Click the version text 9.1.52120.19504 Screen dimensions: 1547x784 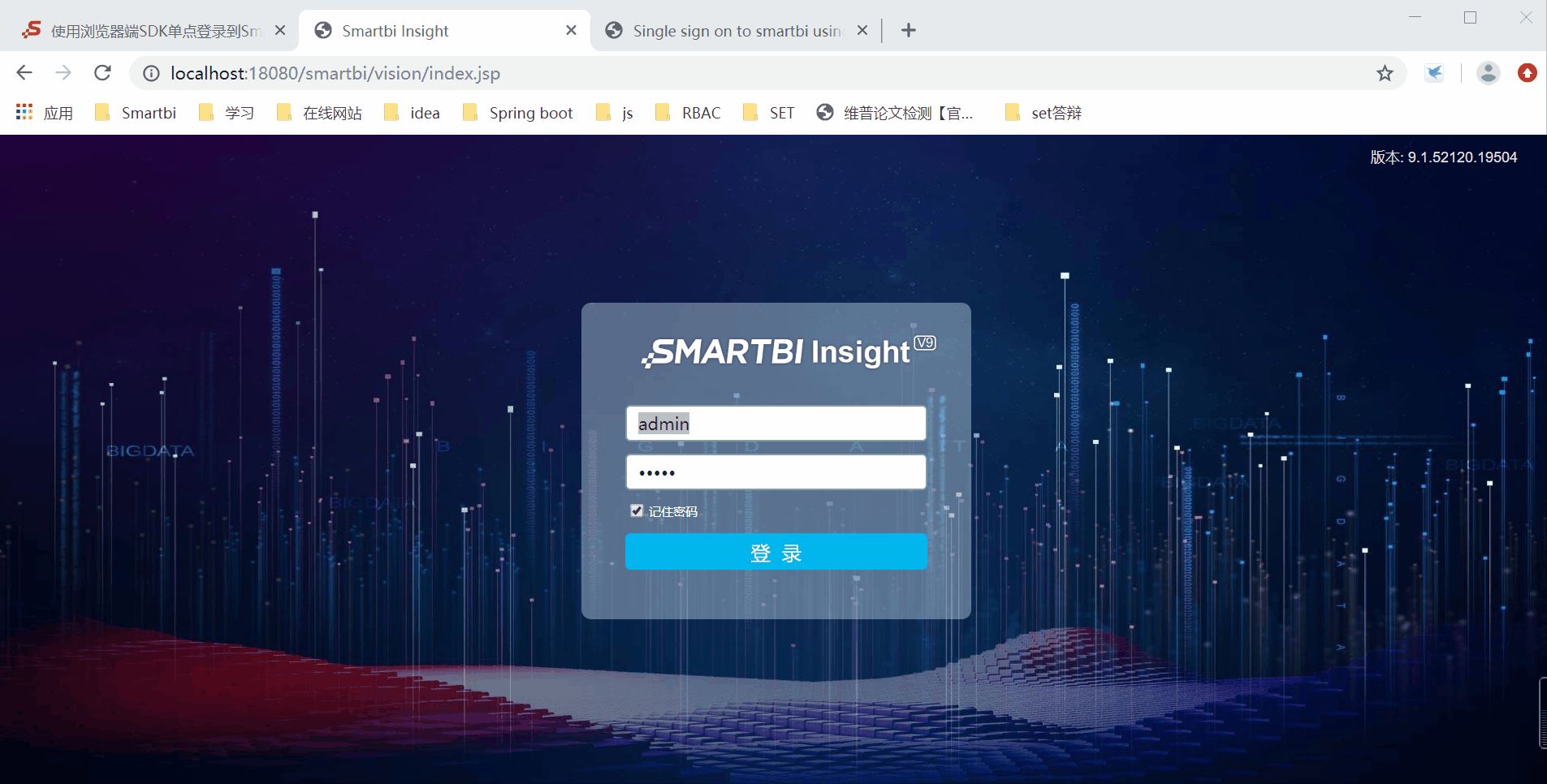pyautogui.click(x=1444, y=157)
